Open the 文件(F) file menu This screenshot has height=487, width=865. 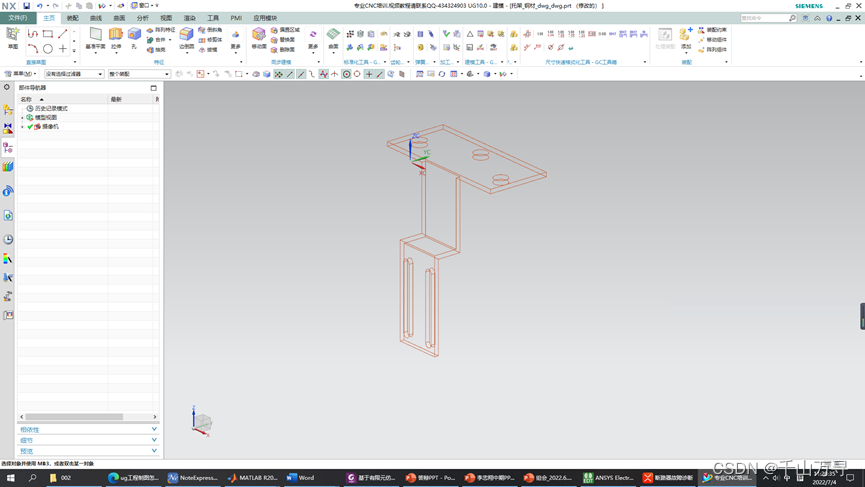click(18, 18)
